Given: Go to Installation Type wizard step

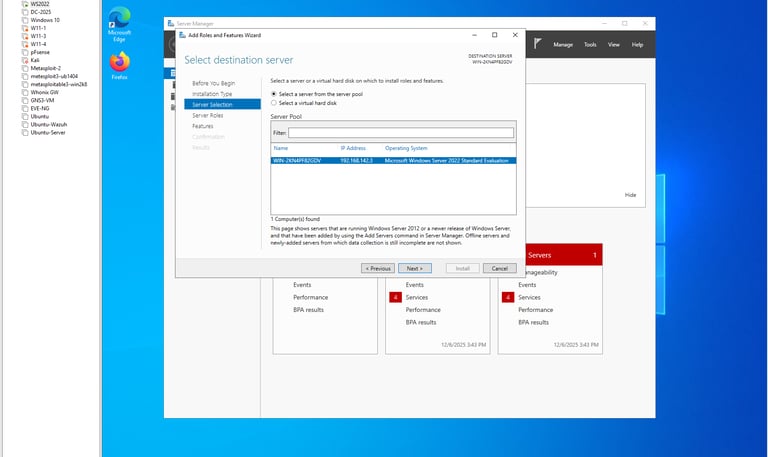Looking at the screenshot, I should [212, 94].
